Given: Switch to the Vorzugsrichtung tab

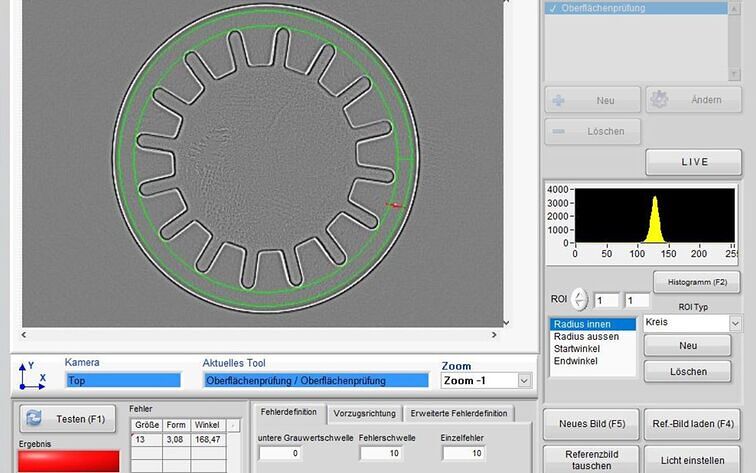Looking at the screenshot, I should (363, 413).
